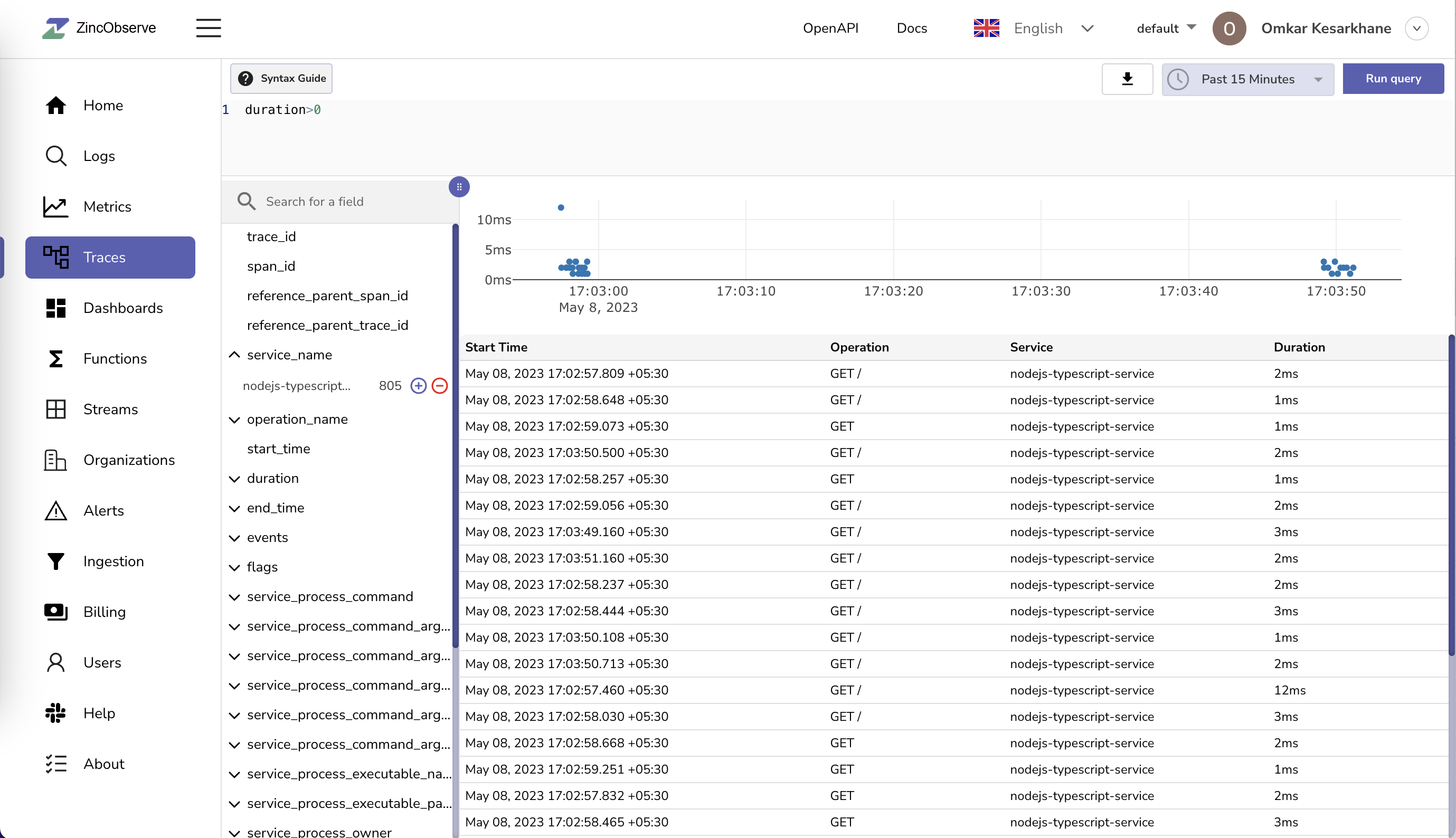The image size is (1456, 838).
Task: Click the Streams grid icon
Action: click(56, 409)
